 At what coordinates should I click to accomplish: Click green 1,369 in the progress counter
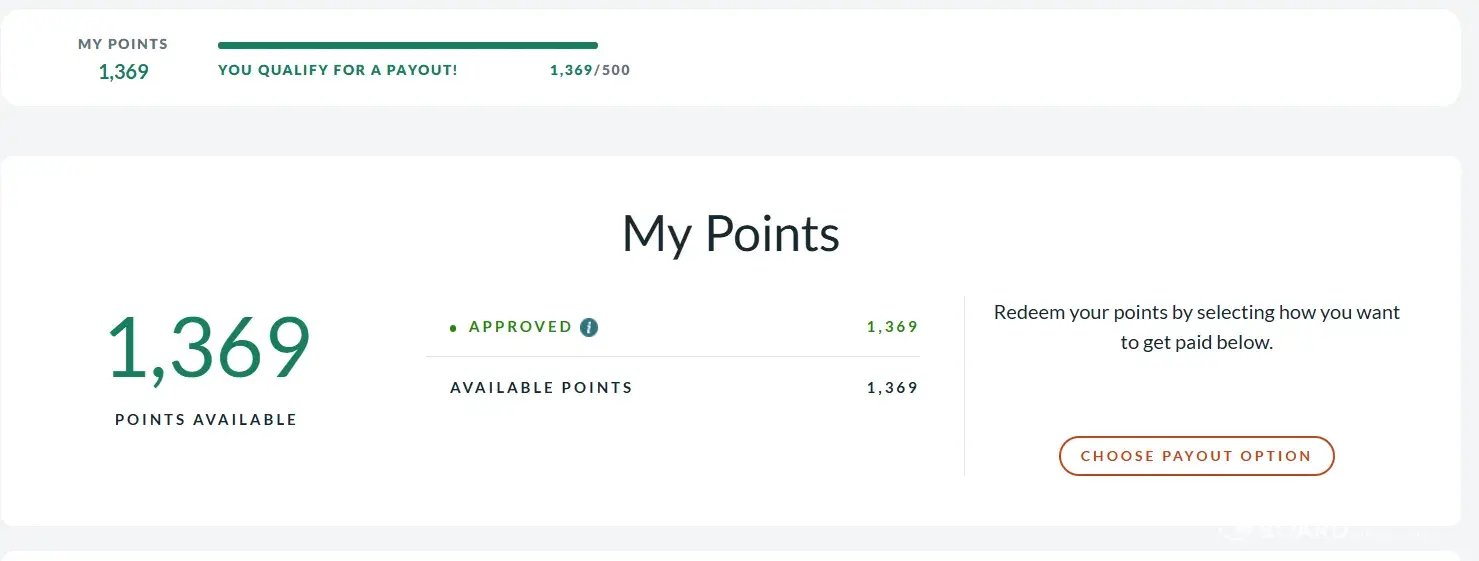571,71
